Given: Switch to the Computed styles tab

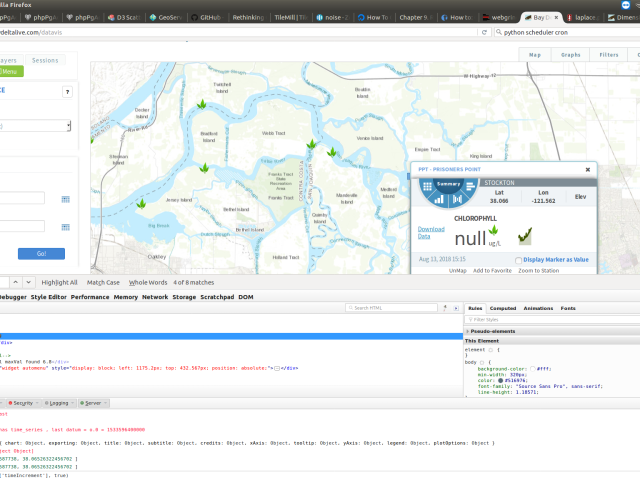Looking at the screenshot, I should point(503,308).
